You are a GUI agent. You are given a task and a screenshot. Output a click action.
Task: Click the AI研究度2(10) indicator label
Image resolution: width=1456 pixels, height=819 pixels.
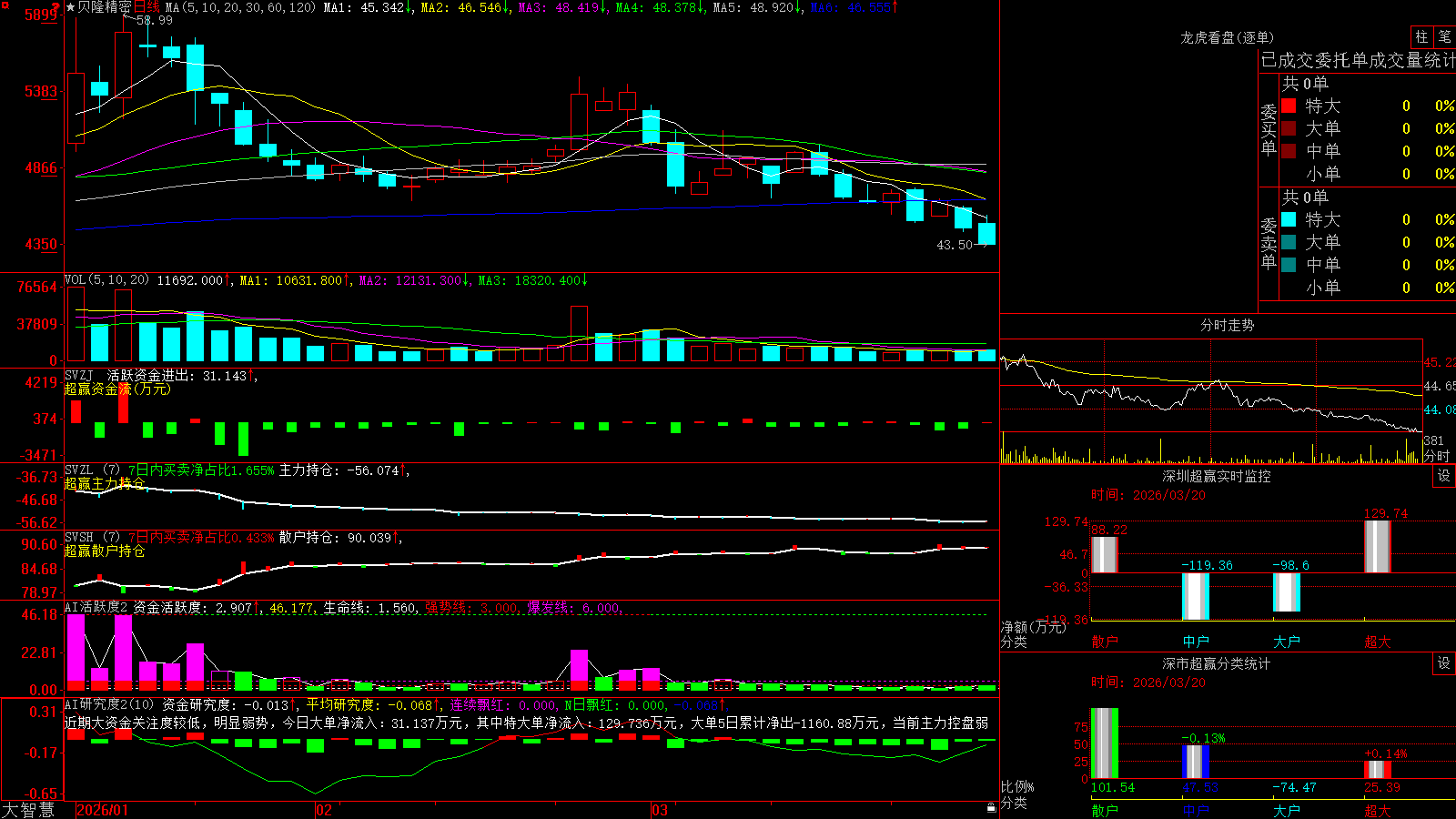click(109, 704)
